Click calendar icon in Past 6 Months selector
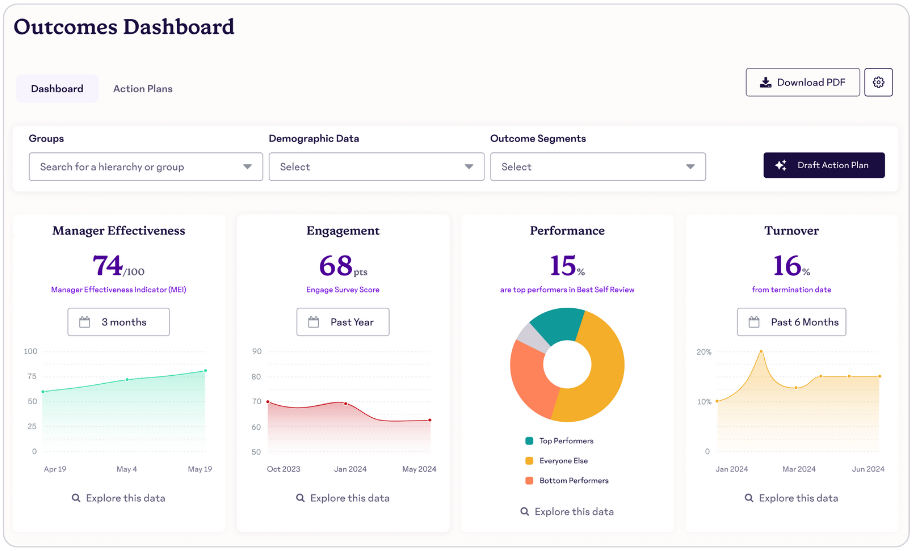The image size is (915, 551). coord(754,322)
